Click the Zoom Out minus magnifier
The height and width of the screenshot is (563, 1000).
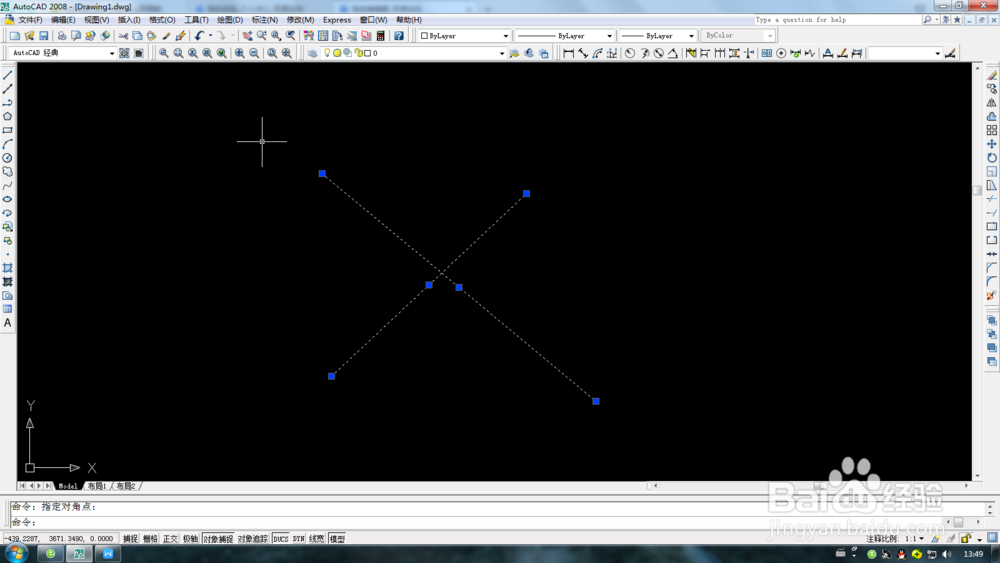click(254, 53)
